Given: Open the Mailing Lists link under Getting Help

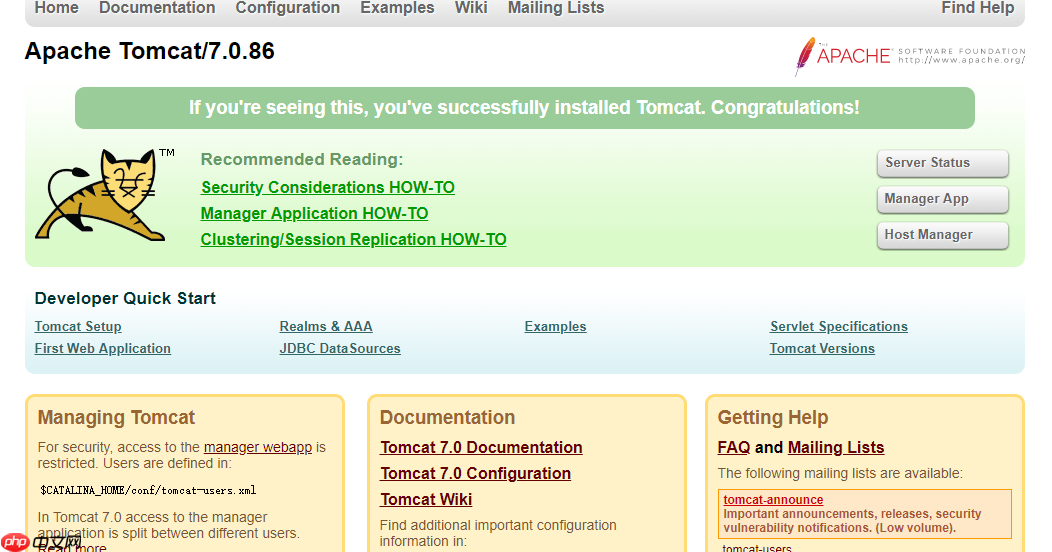Looking at the screenshot, I should tap(836, 447).
